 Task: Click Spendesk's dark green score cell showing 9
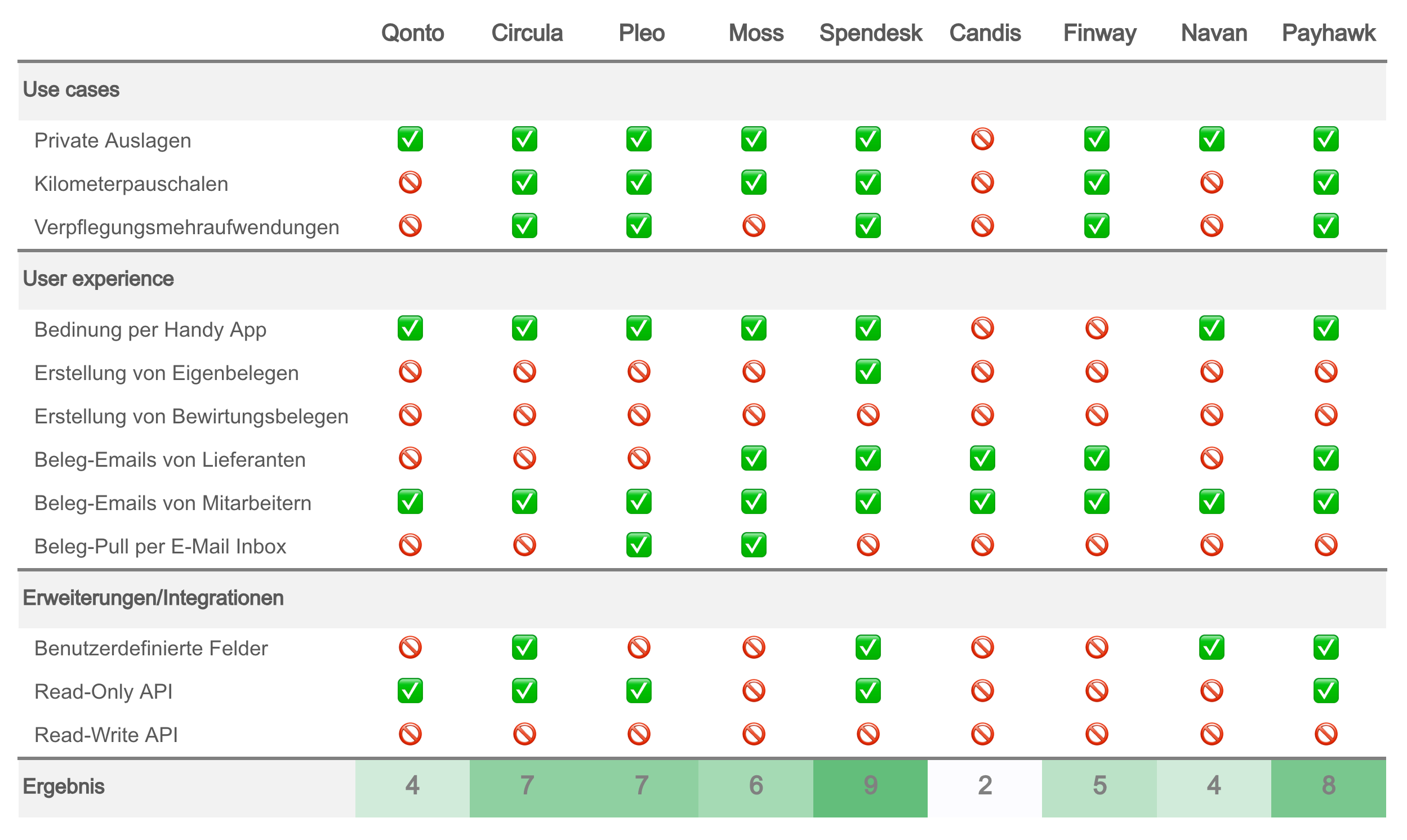(x=870, y=785)
